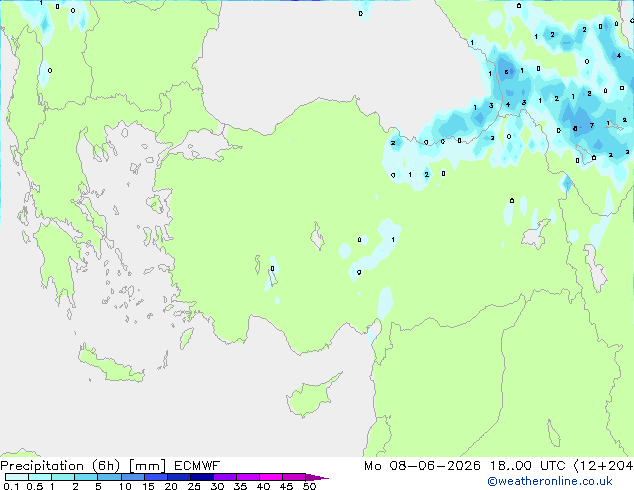Click the 2–5 mm legend swatch
This screenshot has height=490, width=634.
[x=86, y=477]
